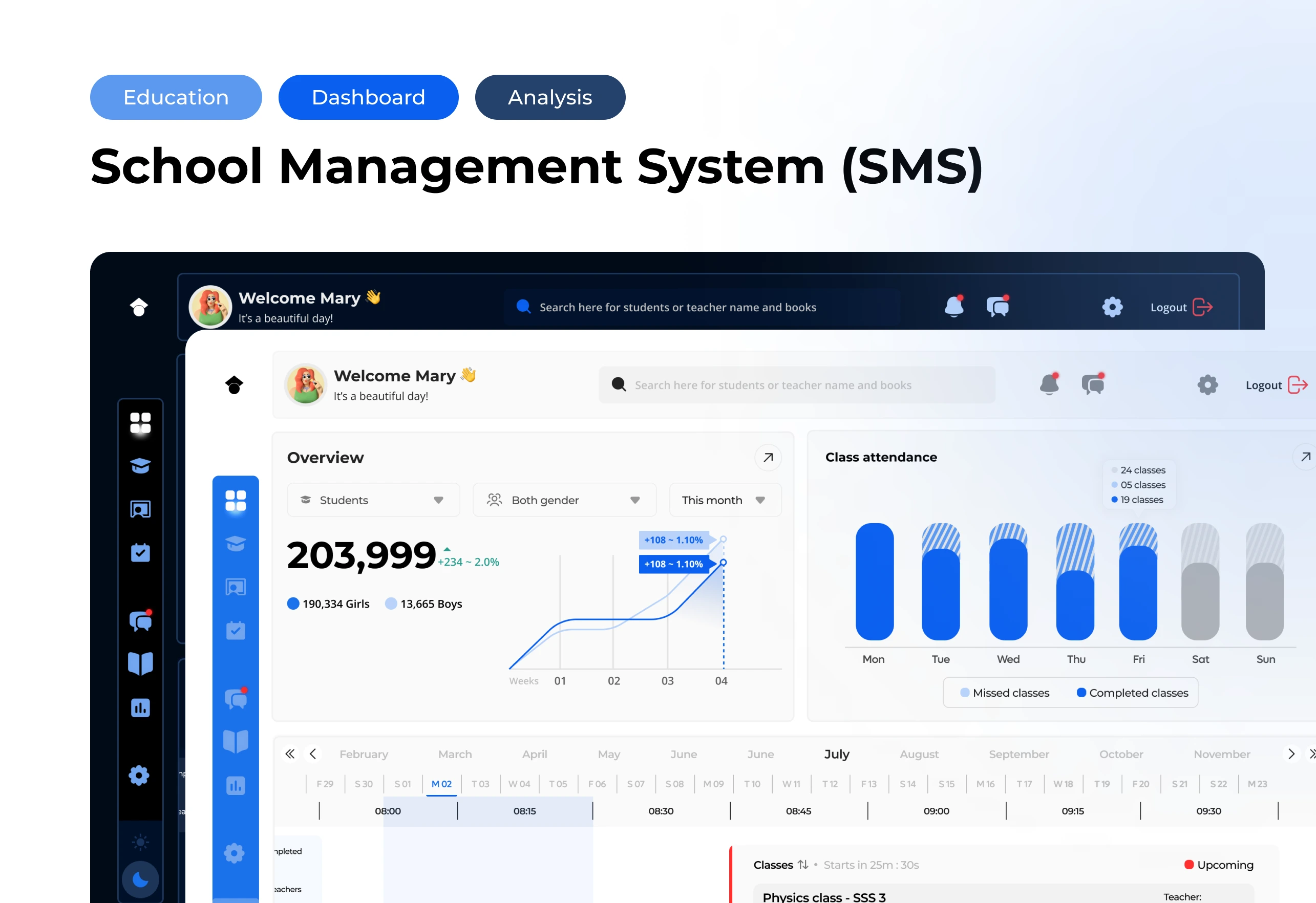Select April in month strip
Image resolution: width=1316 pixels, height=903 pixels.
[x=535, y=754]
